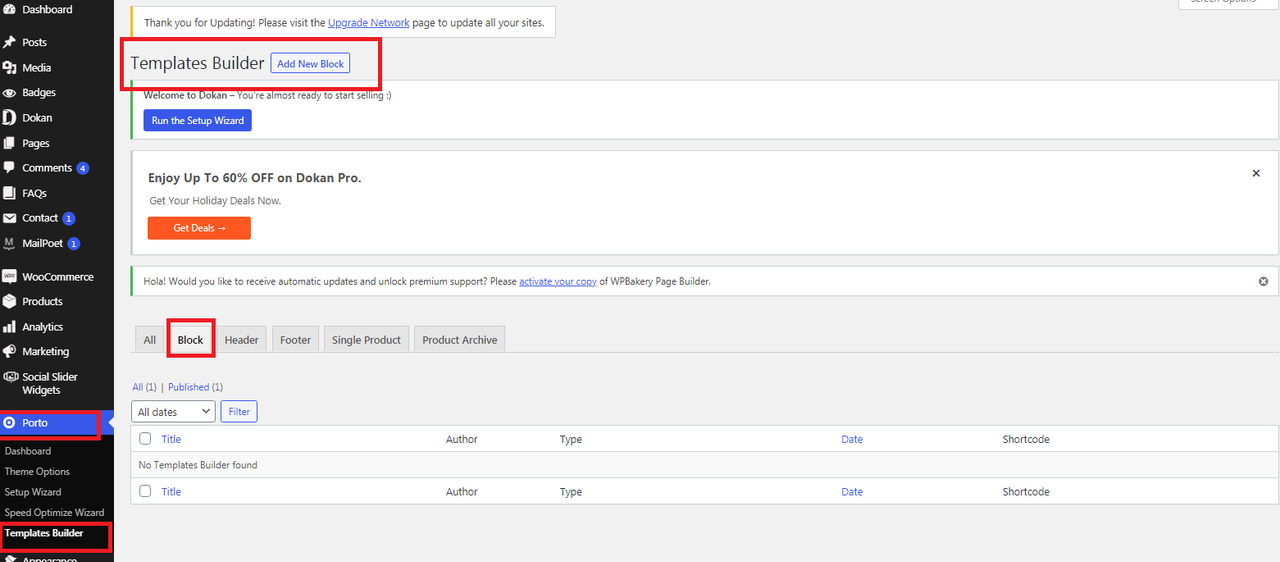The height and width of the screenshot is (562, 1280).
Task: Click the Author column header at top
Action: 462,439
